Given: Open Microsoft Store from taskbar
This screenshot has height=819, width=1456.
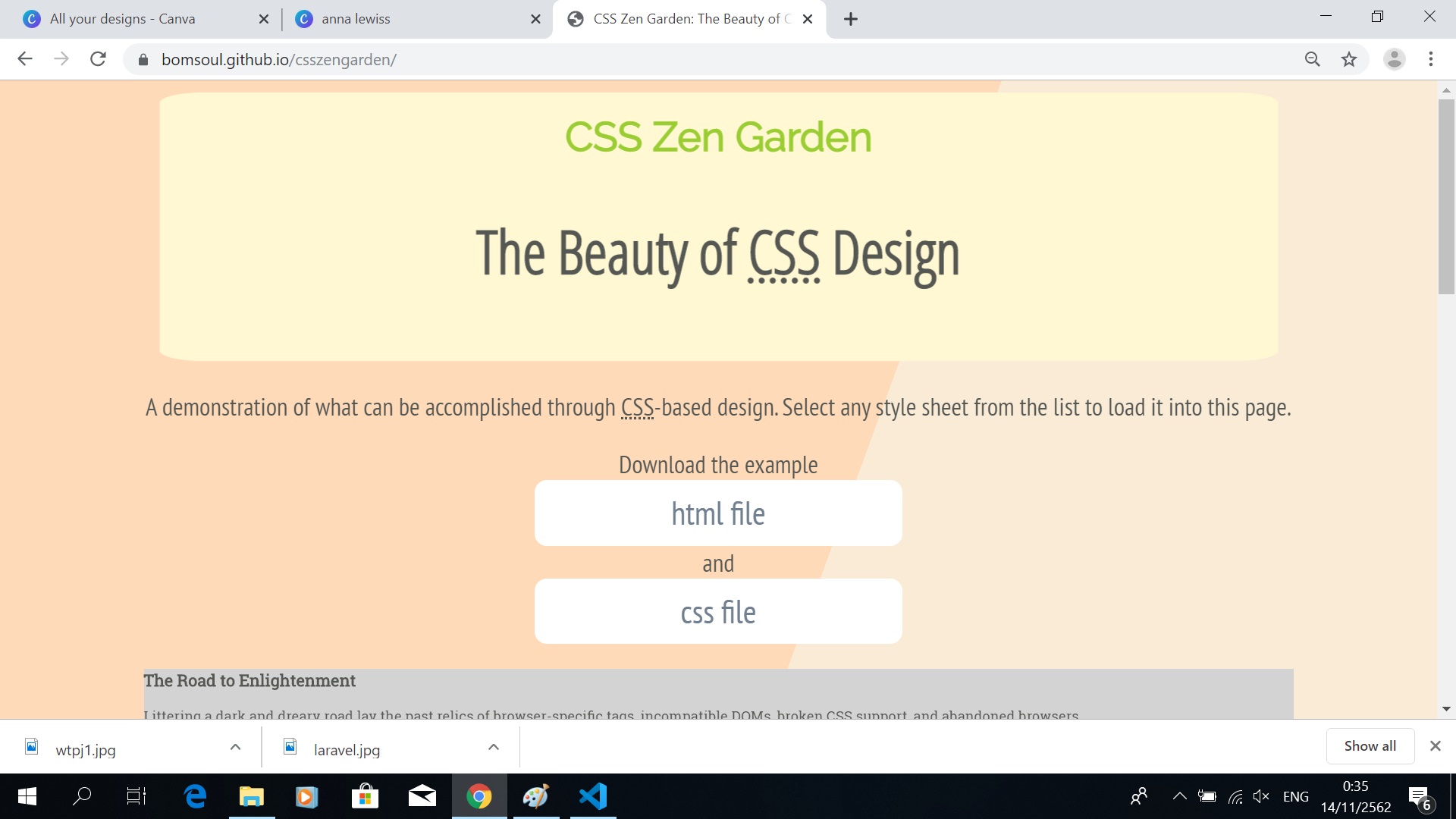Looking at the screenshot, I should tap(365, 796).
